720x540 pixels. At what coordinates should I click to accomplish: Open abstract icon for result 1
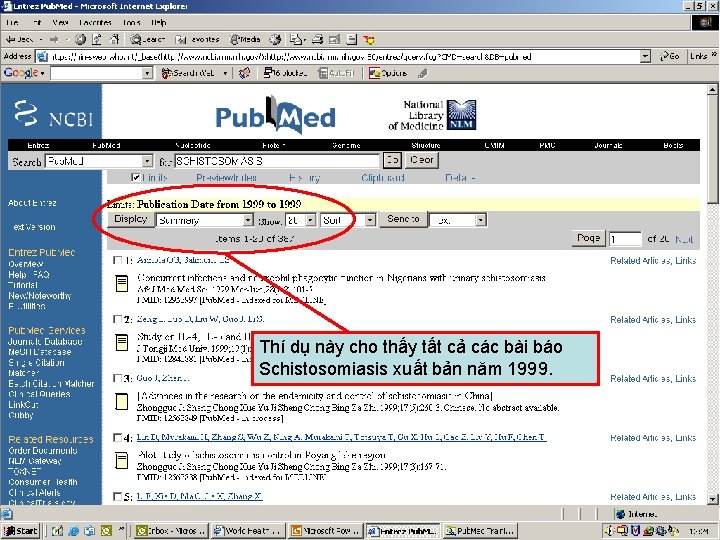click(122, 283)
